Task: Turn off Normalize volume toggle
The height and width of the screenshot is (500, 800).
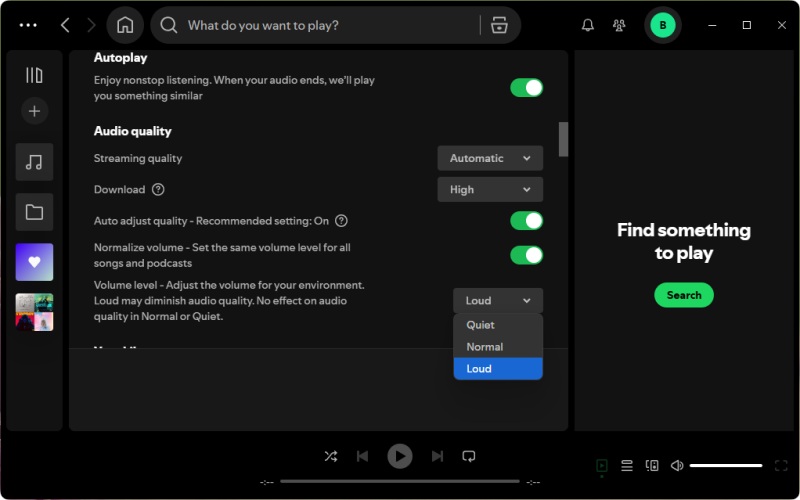Action: (527, 255)
